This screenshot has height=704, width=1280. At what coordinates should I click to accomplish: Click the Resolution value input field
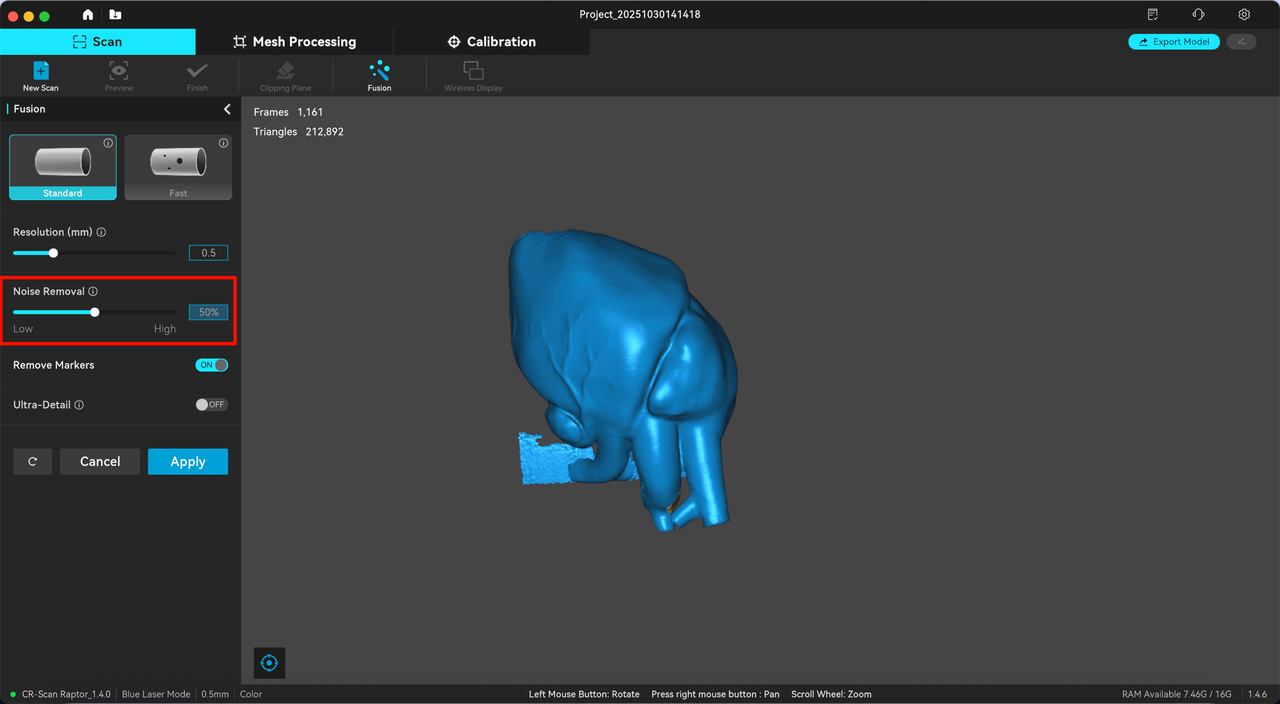coord(208,253)
